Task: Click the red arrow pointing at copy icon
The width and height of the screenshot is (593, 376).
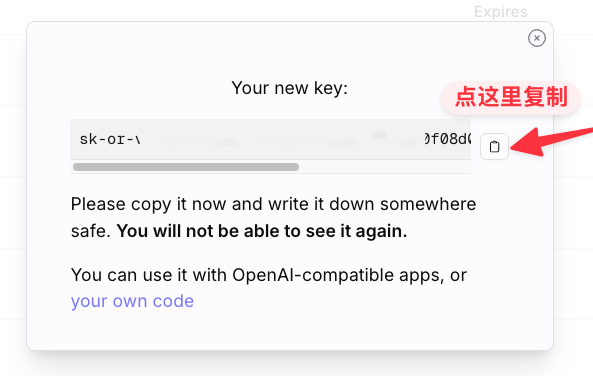Action: click(552, 140)
